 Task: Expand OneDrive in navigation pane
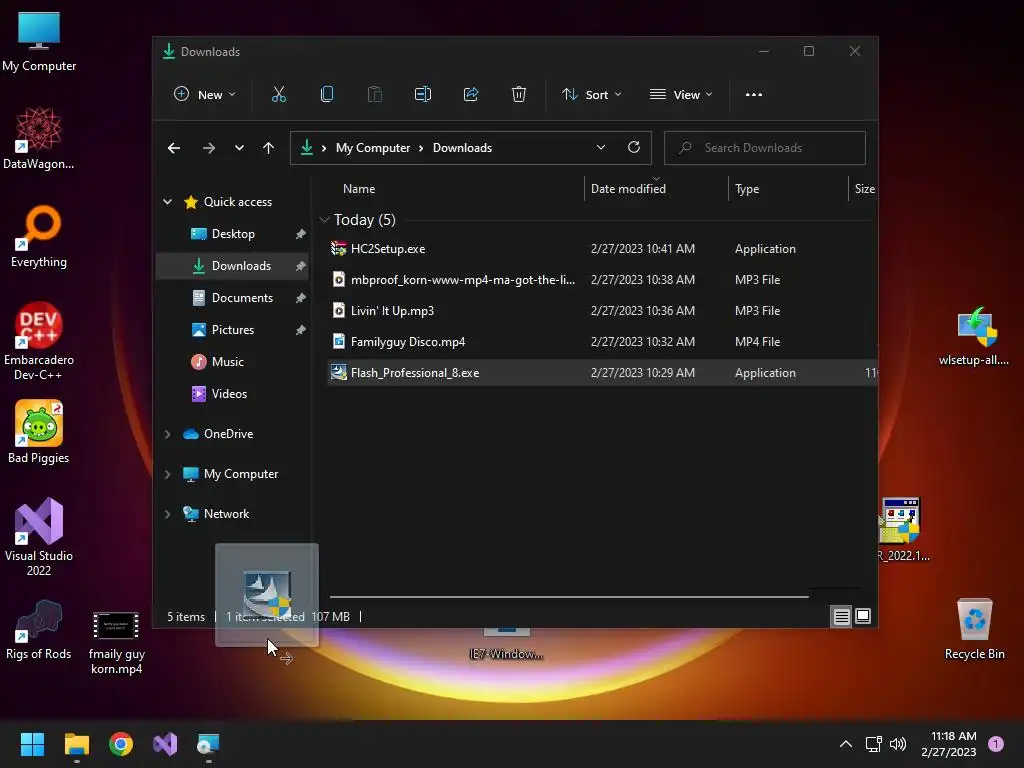[x=168, y=434]
